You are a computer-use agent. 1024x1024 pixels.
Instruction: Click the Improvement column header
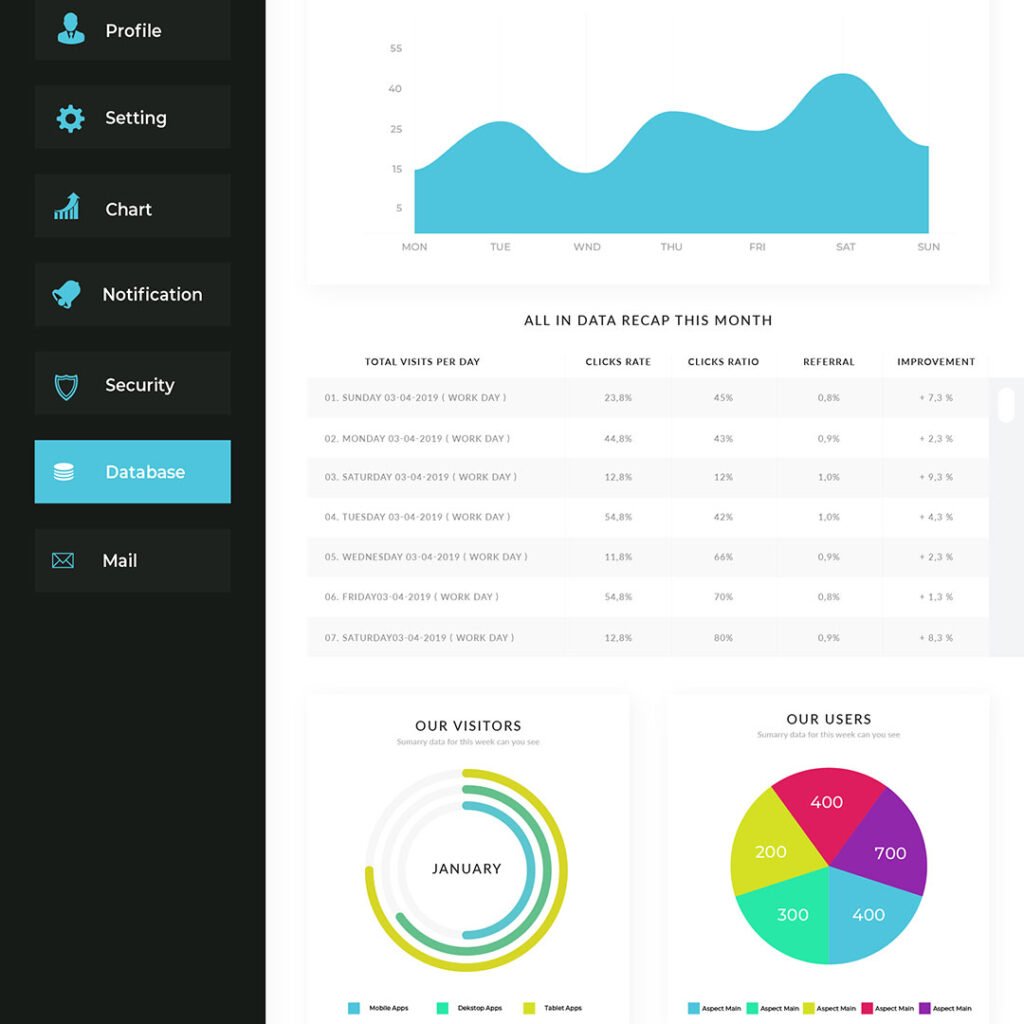[x=935, y=362]
